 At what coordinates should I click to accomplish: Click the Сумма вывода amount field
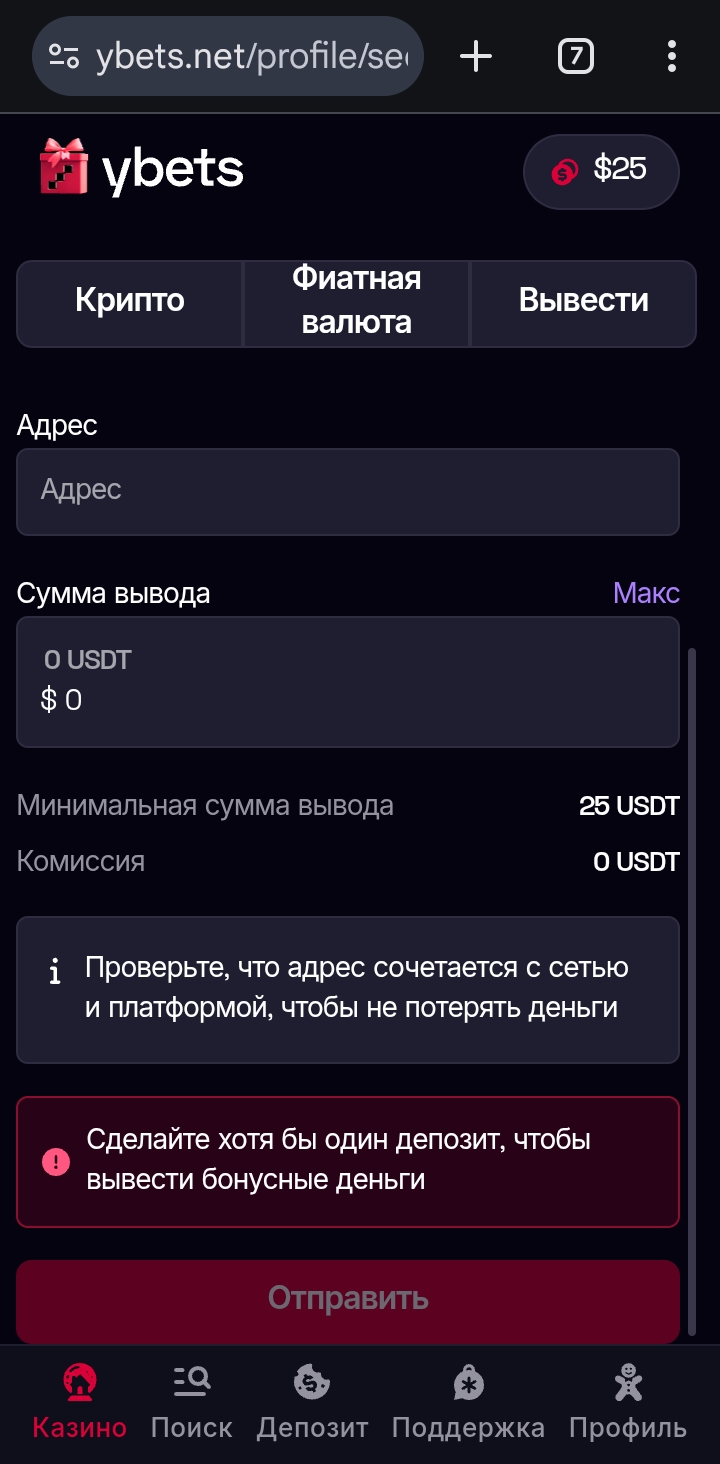pos(347,681)
